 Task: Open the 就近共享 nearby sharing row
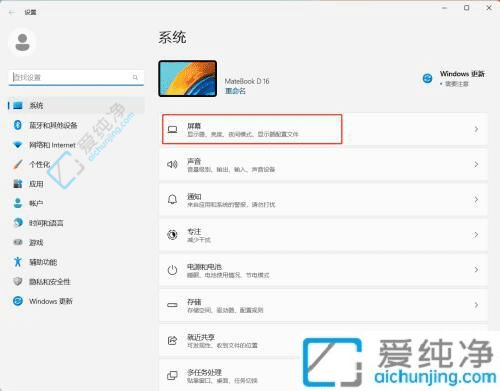323,340
